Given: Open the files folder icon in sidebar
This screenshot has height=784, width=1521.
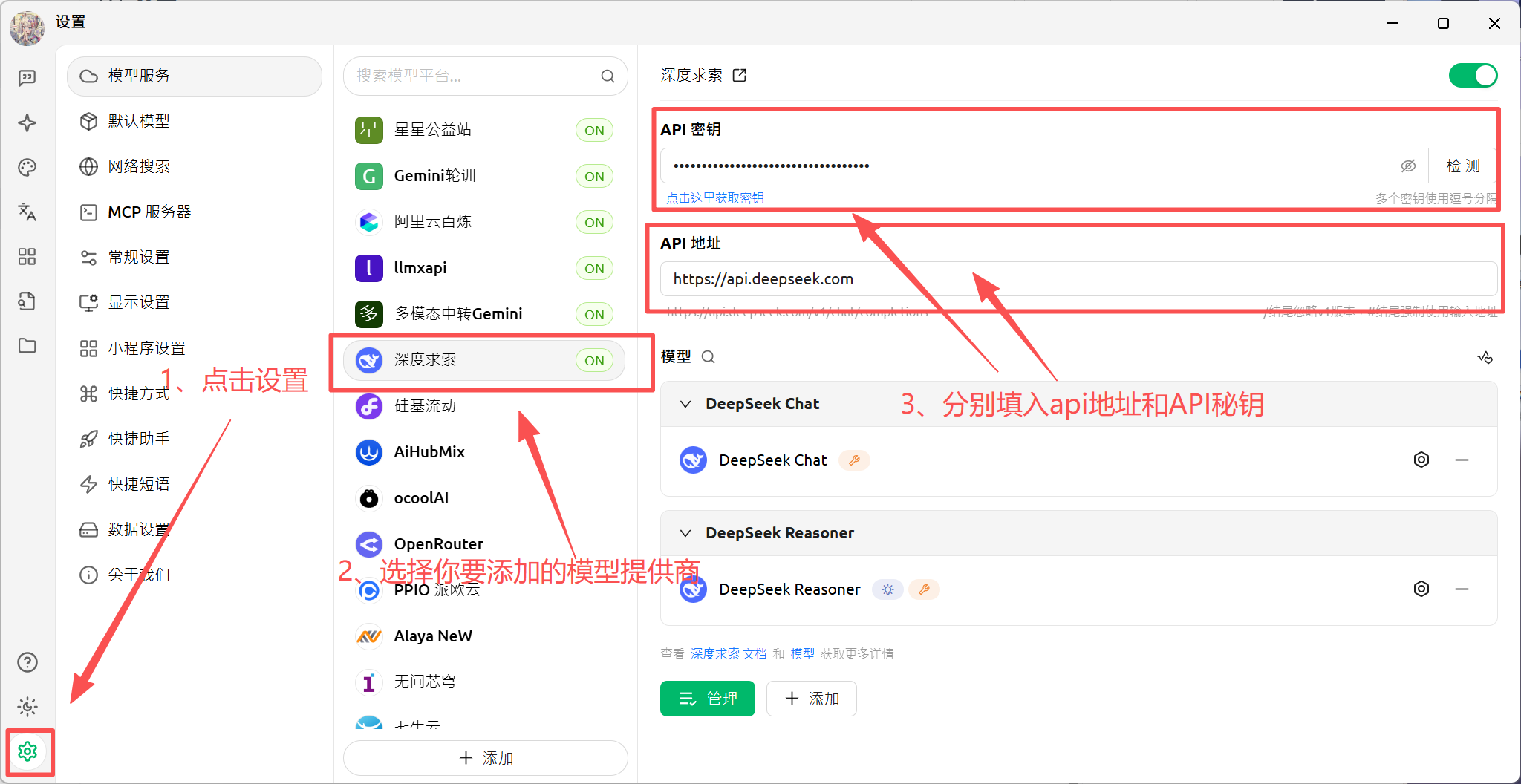Looking at the screenshot, I should click(27, 346).
